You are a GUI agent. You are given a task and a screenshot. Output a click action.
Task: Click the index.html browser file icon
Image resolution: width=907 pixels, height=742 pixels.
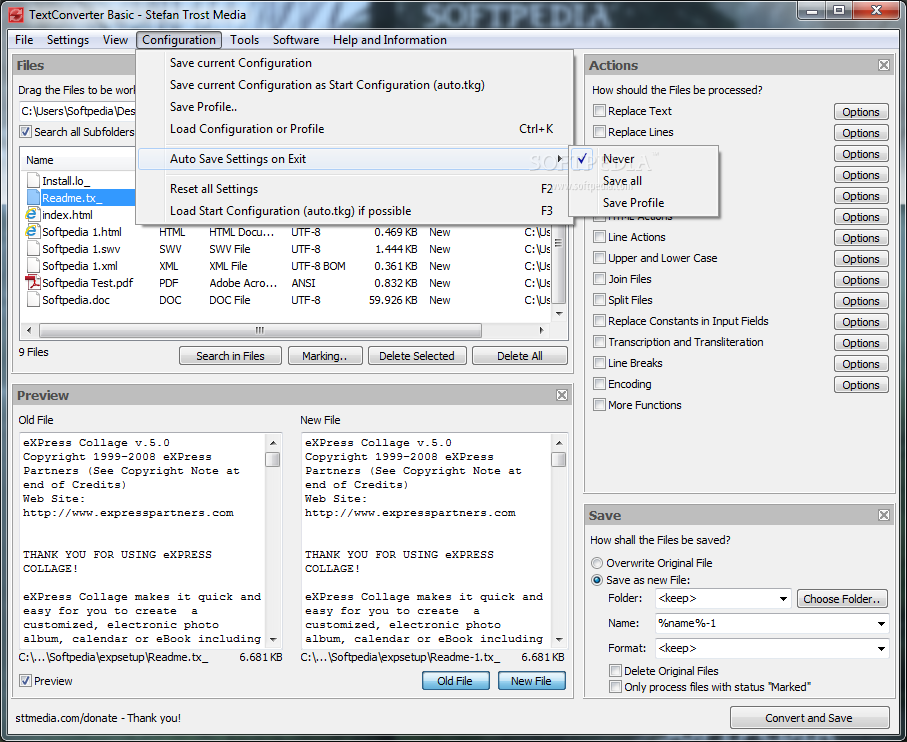(32, 215)
